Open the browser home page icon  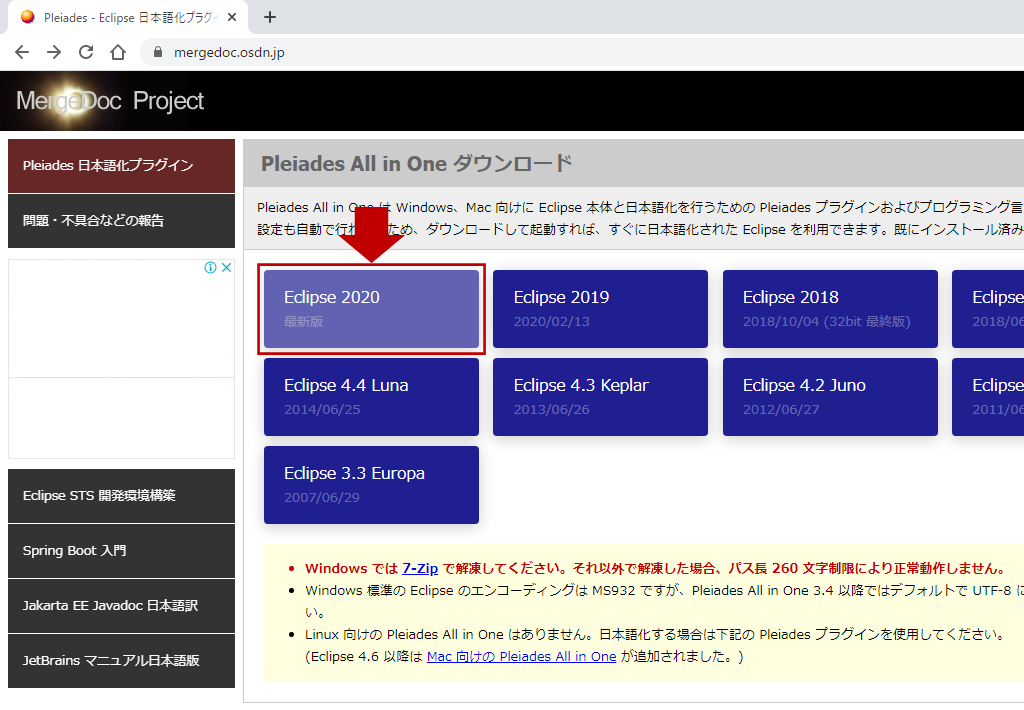118,52
